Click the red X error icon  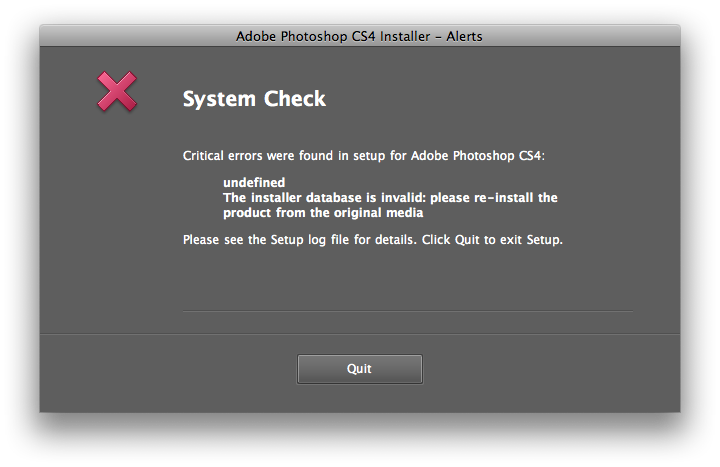coord(117,91)
